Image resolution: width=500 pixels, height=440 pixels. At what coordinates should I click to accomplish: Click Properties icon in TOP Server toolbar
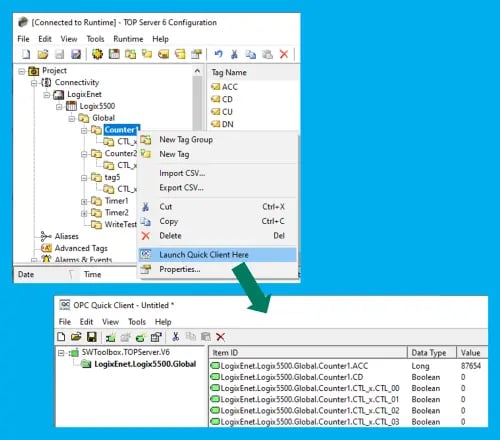click(x=197, y=54)
